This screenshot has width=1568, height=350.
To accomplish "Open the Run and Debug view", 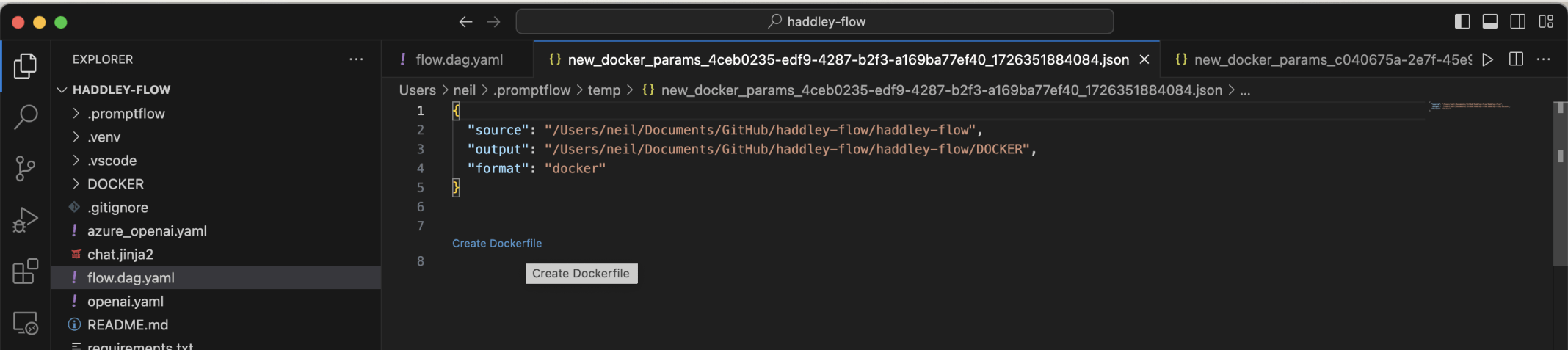I will click(26, 219).
